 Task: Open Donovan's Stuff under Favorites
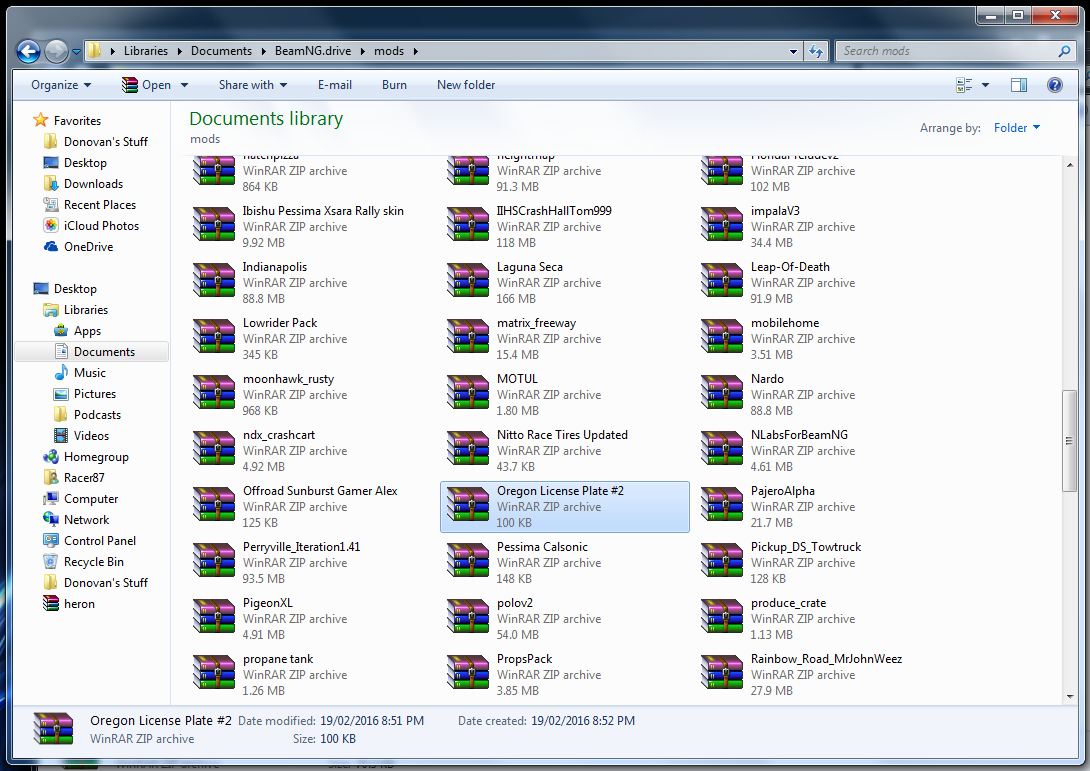click(106, 142)
